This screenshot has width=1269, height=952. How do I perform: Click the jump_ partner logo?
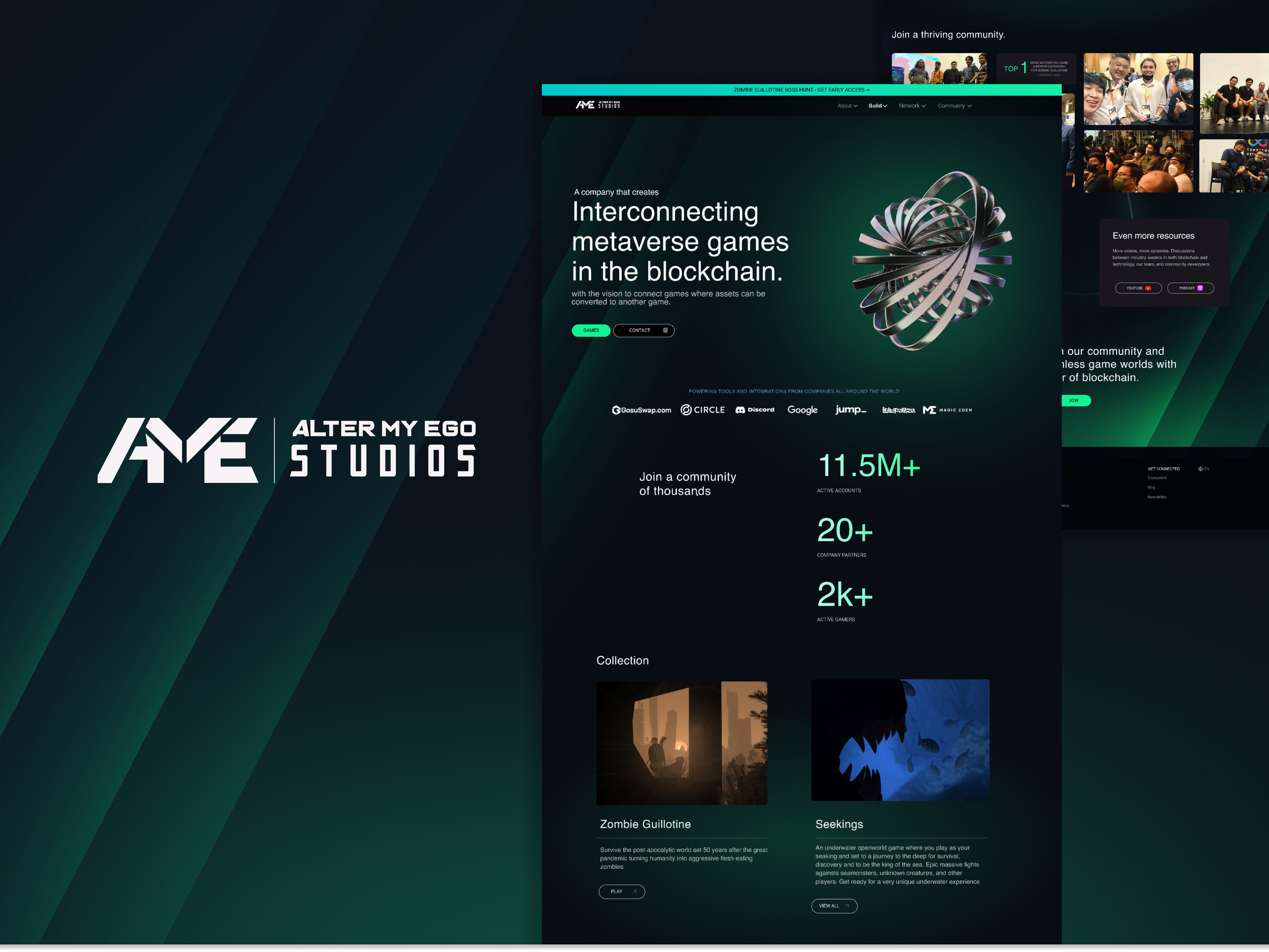851,410
